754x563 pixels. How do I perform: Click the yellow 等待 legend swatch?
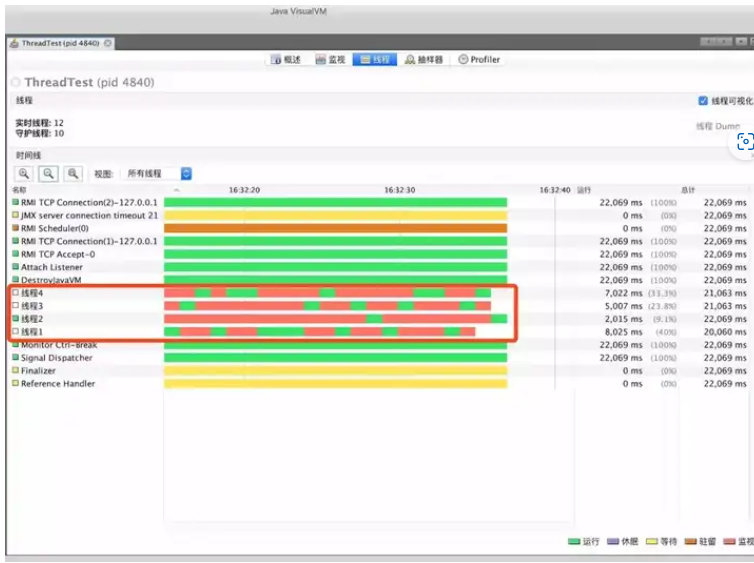pyautogui.click(x=652, y=542)
